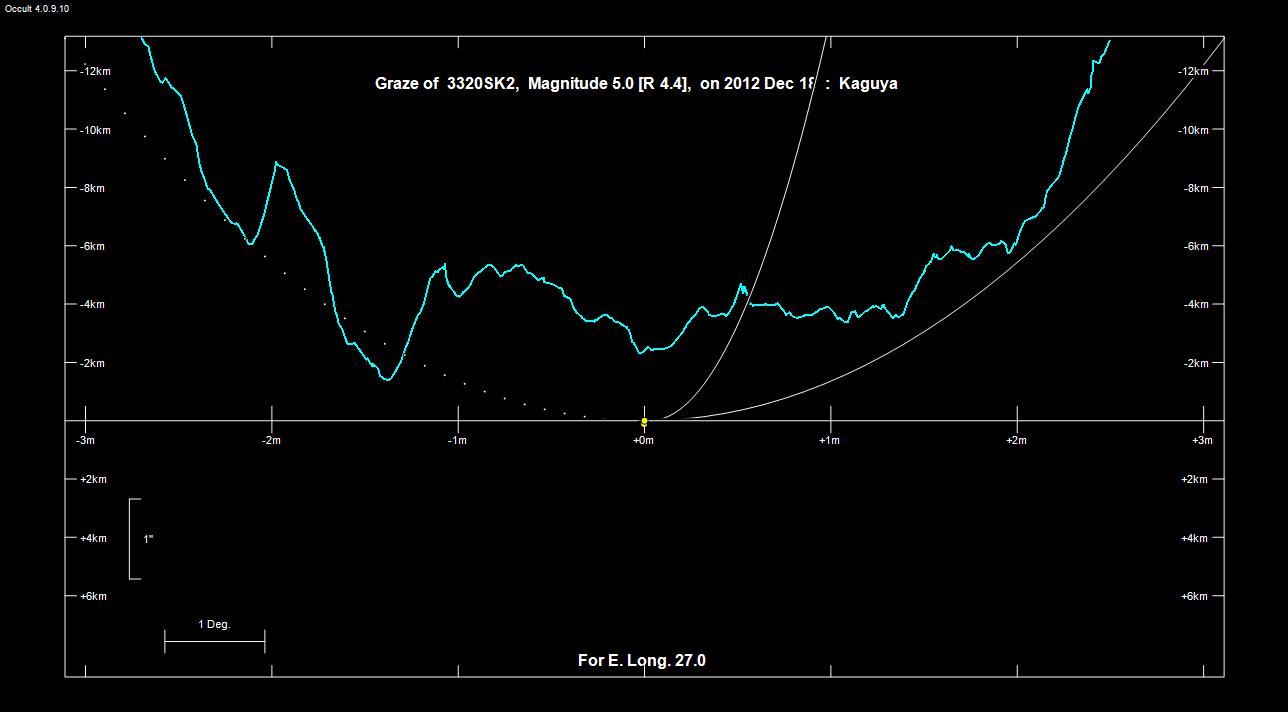Select the -1m tick label on horizontal axis
This screenshot has width=1288, height=712.
pyautogui.click(x=457, y=441)
